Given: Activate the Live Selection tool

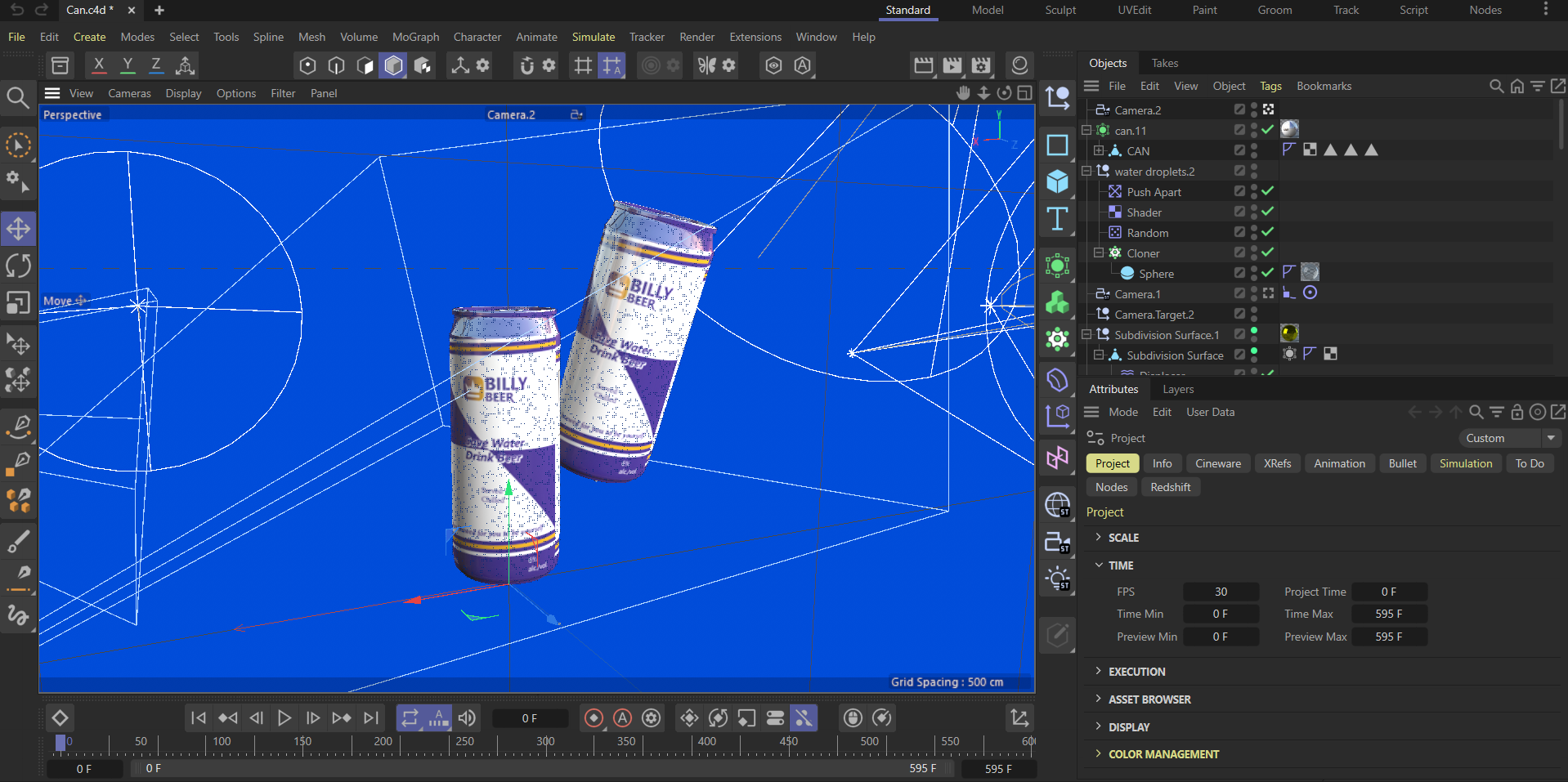Looking at the screenshot, I should (18, 145).
